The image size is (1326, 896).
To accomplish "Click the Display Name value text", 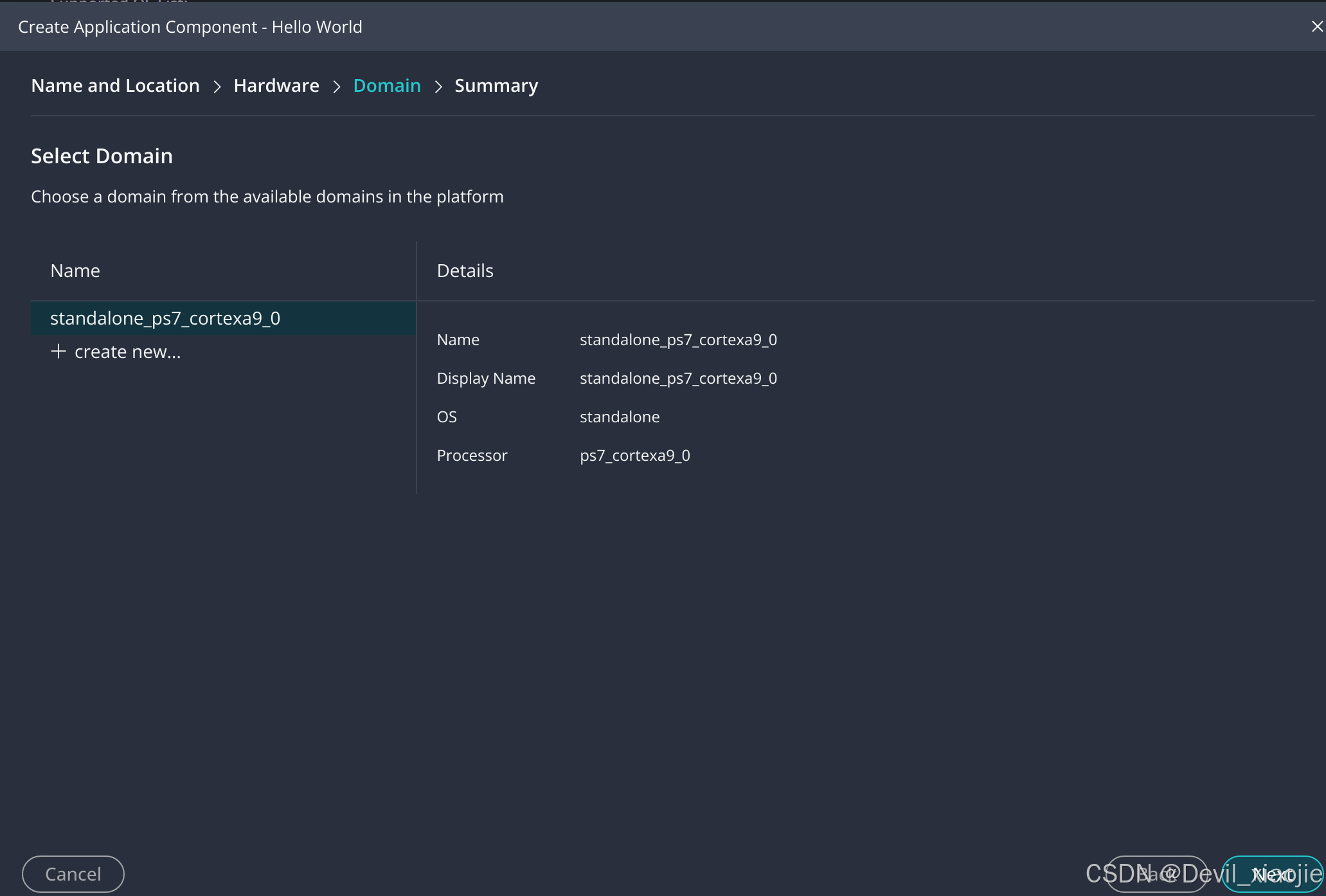I will tap(678, 379).
